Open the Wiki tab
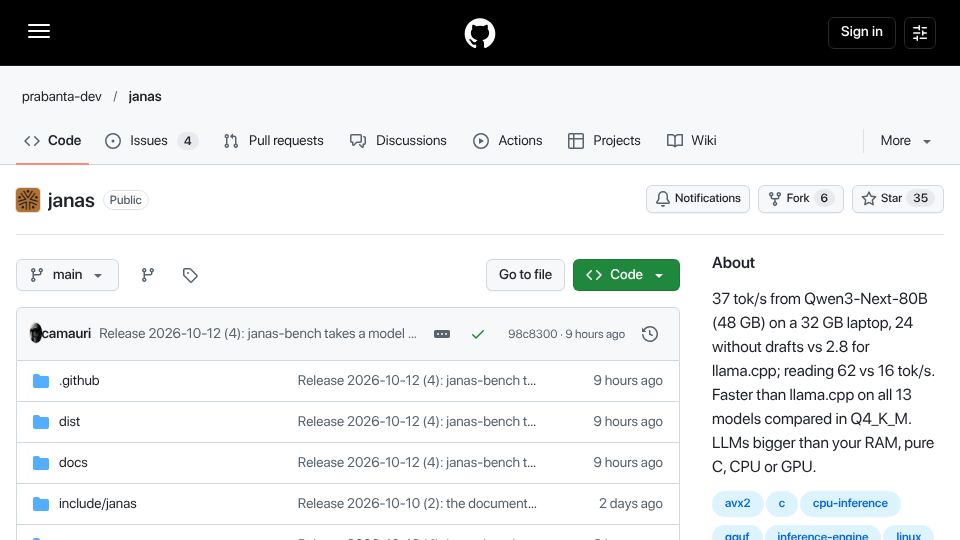Screen dimensions: 960x540 click(691, 141)
